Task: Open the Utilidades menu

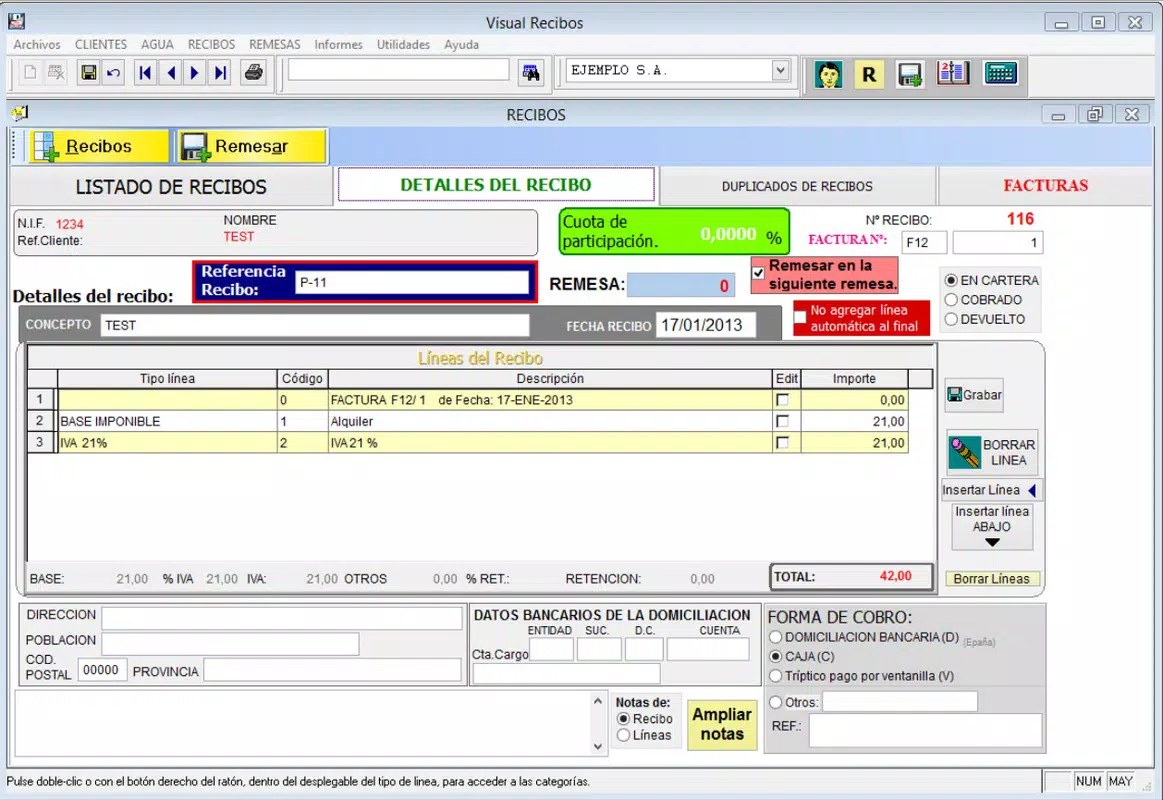Action: [403, 44]
